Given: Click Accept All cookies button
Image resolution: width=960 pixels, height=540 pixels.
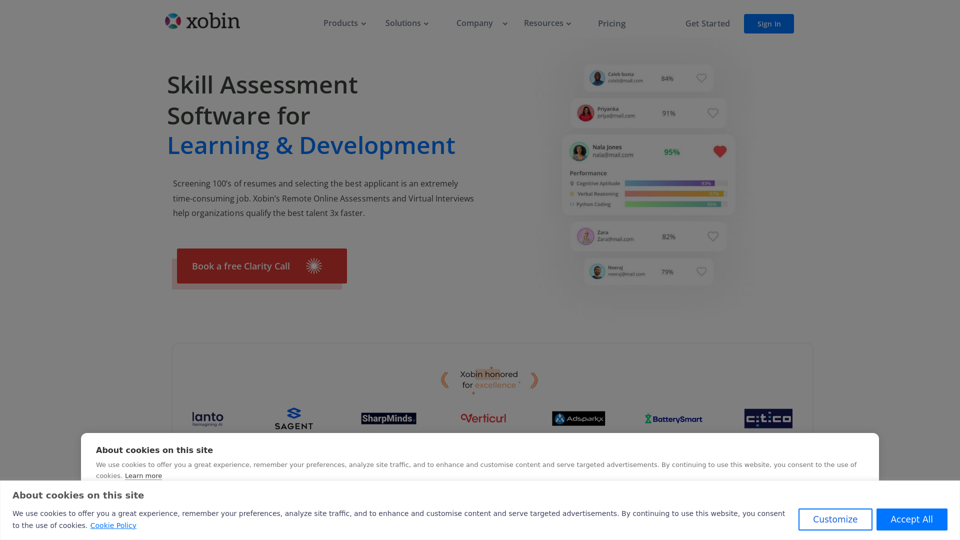Looking at the screenshot, I should click(912, 519).
